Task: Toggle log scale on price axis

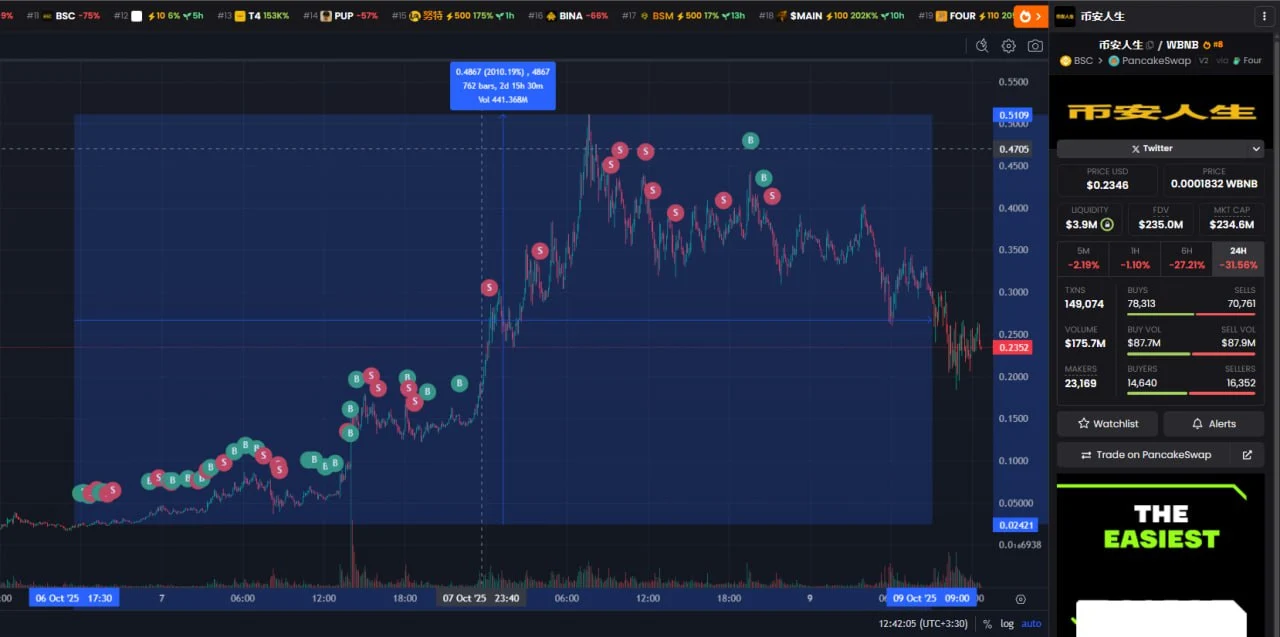Action: (x=1007, y=624)
